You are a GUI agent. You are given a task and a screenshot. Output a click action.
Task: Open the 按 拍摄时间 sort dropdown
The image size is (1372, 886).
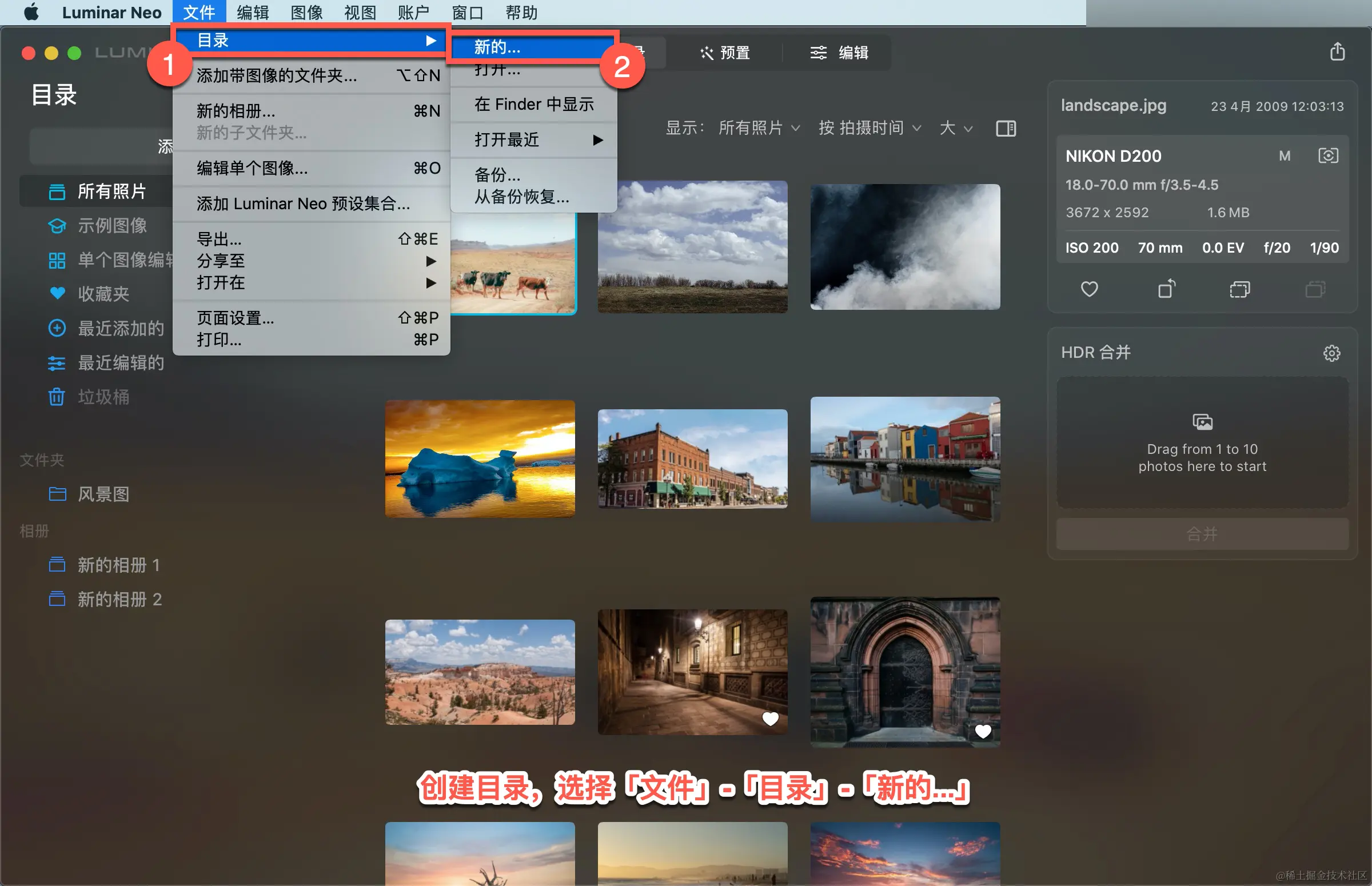[x=870, y=127]
